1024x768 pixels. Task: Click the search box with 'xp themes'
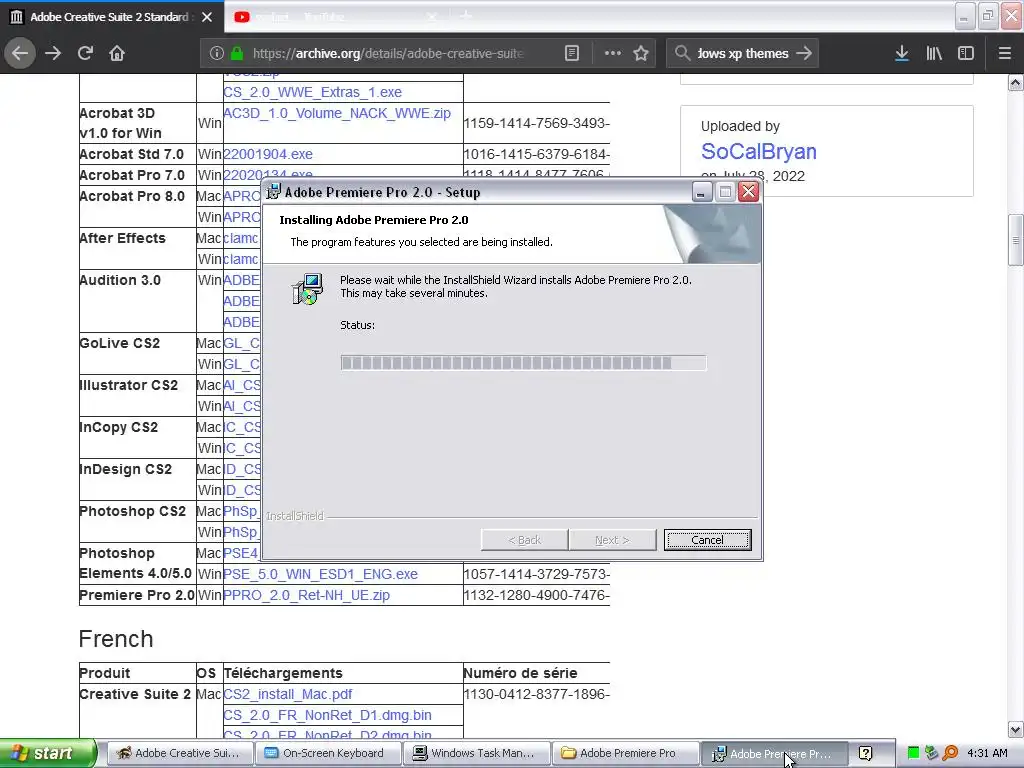(x=743, y=53)
